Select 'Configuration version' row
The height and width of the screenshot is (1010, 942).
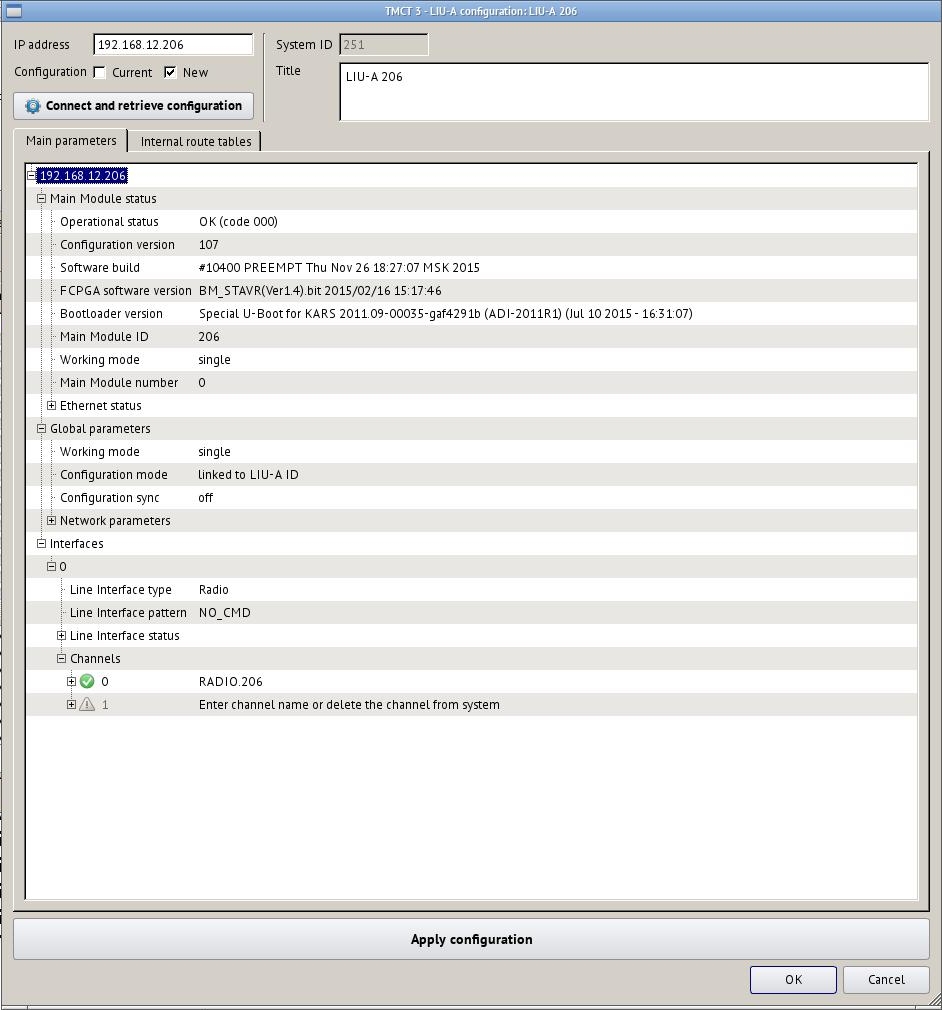click(x=472, y=245)
